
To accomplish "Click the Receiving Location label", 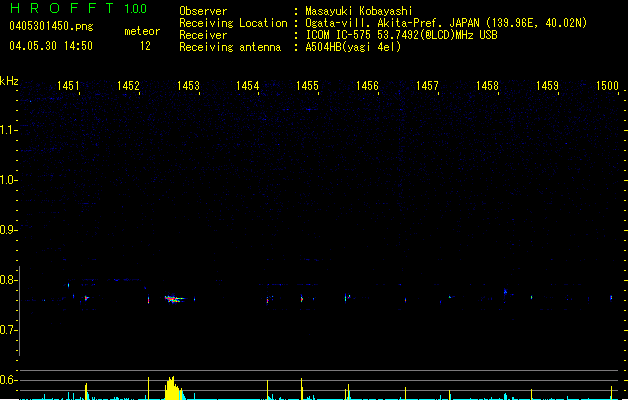I will 233,23.
